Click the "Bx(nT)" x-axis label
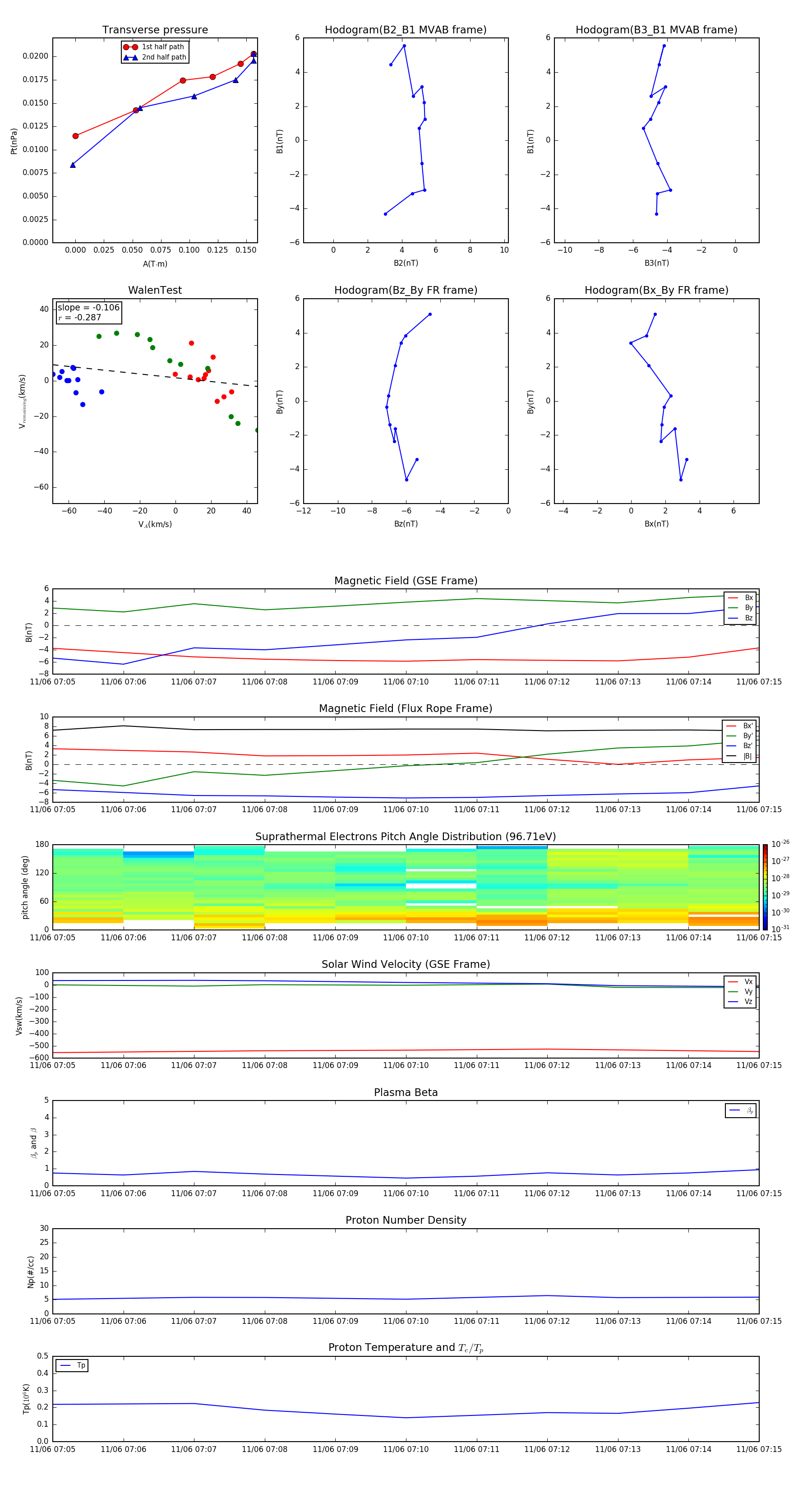 (x=656, y=524)
